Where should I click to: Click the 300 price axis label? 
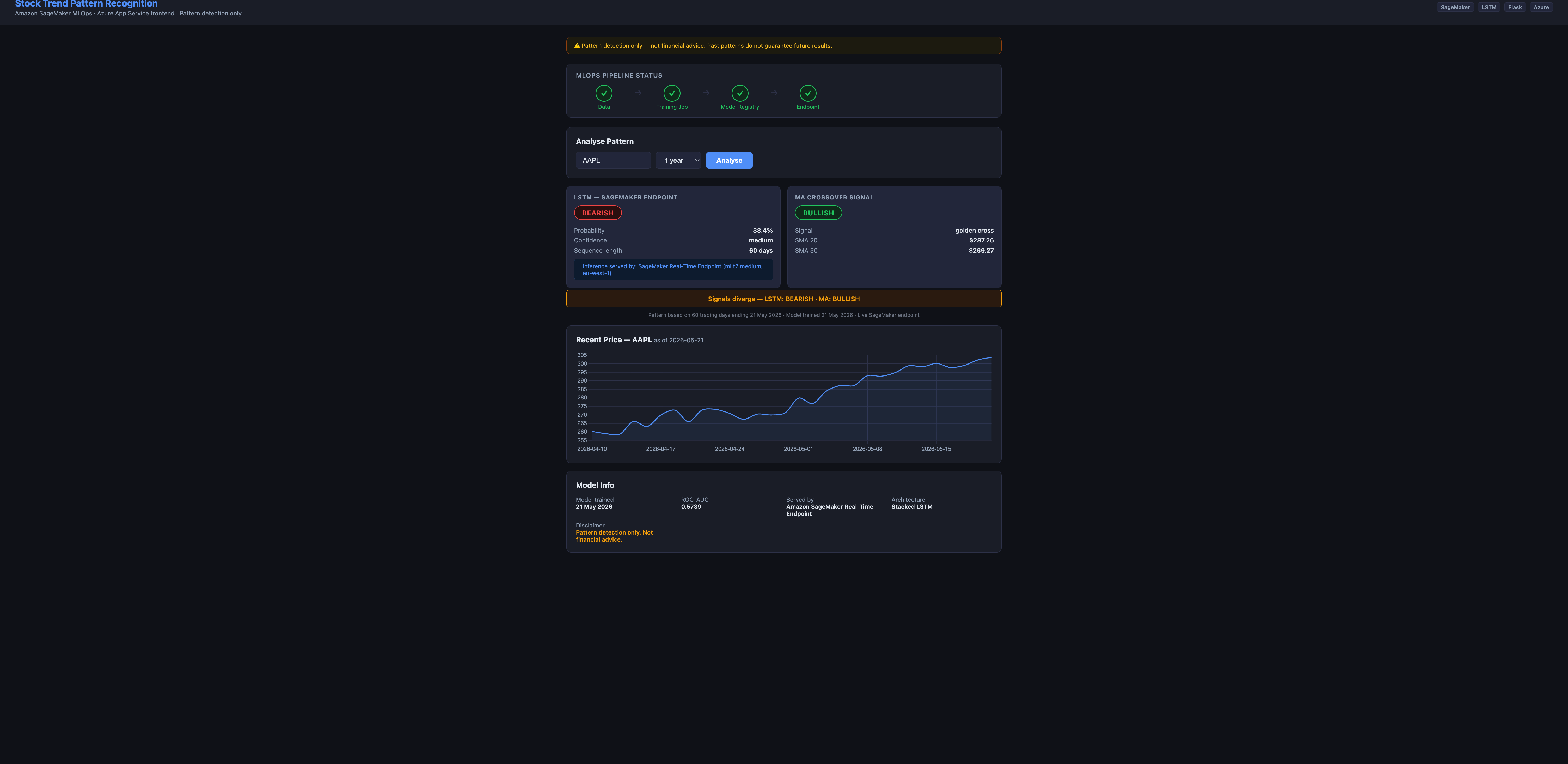tap(582, 364)
